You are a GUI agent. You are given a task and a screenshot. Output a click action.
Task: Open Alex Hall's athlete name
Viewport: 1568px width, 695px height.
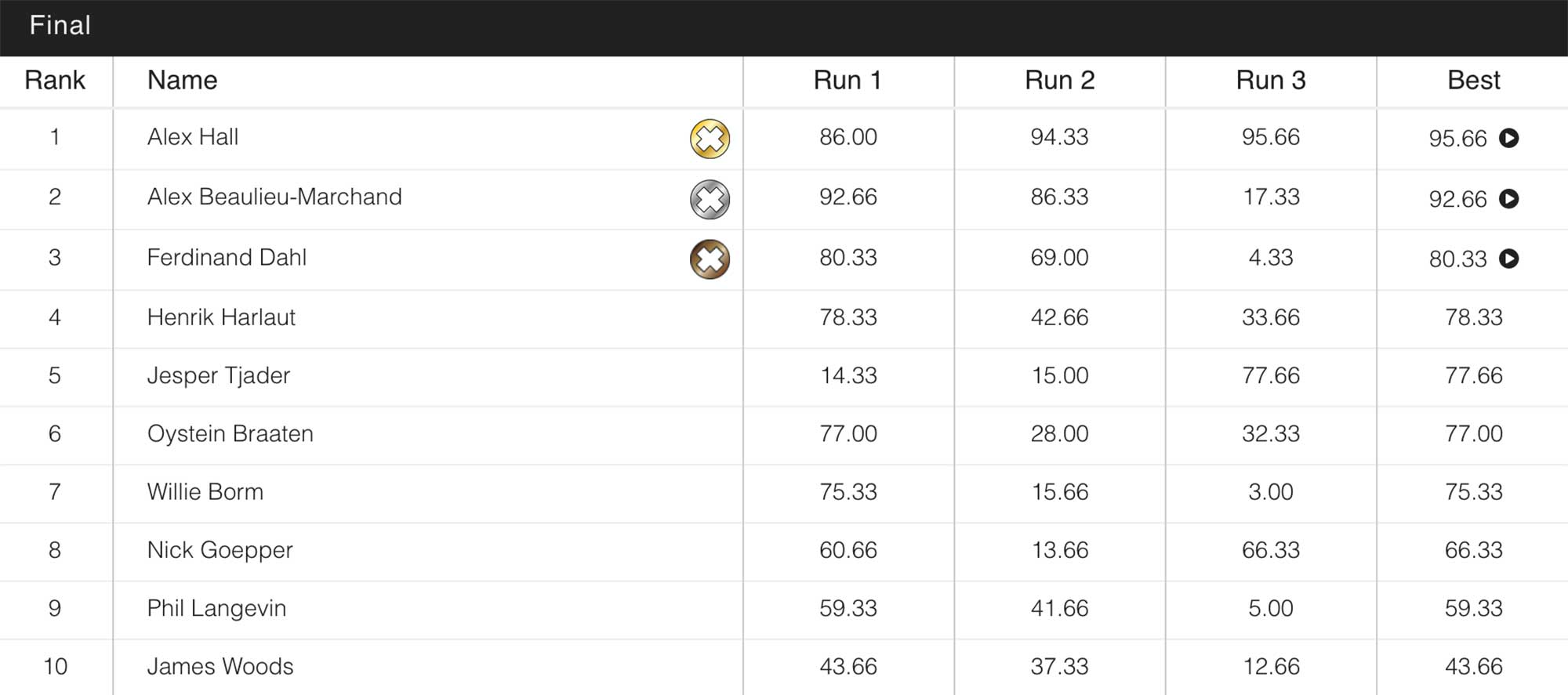[x=193, y=137]
